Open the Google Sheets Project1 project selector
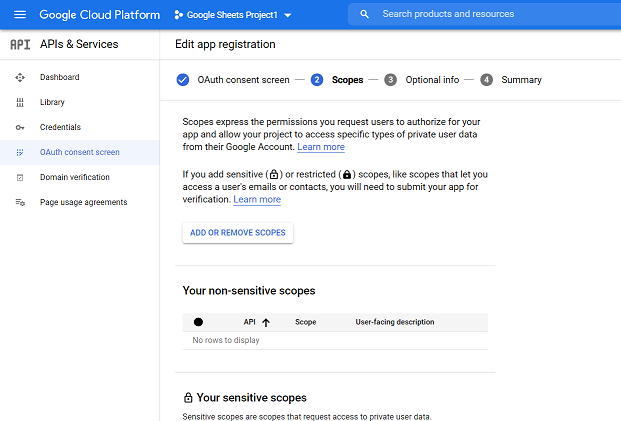Image resolution: width=621 pixels, height=421 pixels. pos(232,15)
